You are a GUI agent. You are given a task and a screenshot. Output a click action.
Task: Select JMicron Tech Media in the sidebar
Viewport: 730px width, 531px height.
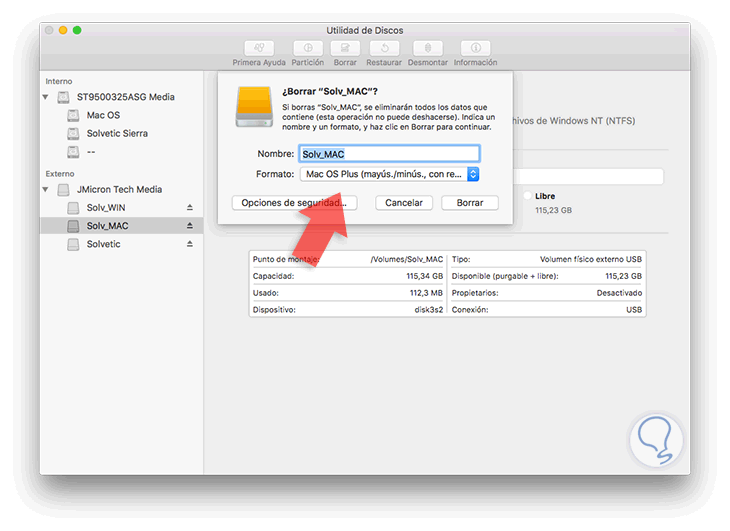pyautogui.click(x=120, y=189)
